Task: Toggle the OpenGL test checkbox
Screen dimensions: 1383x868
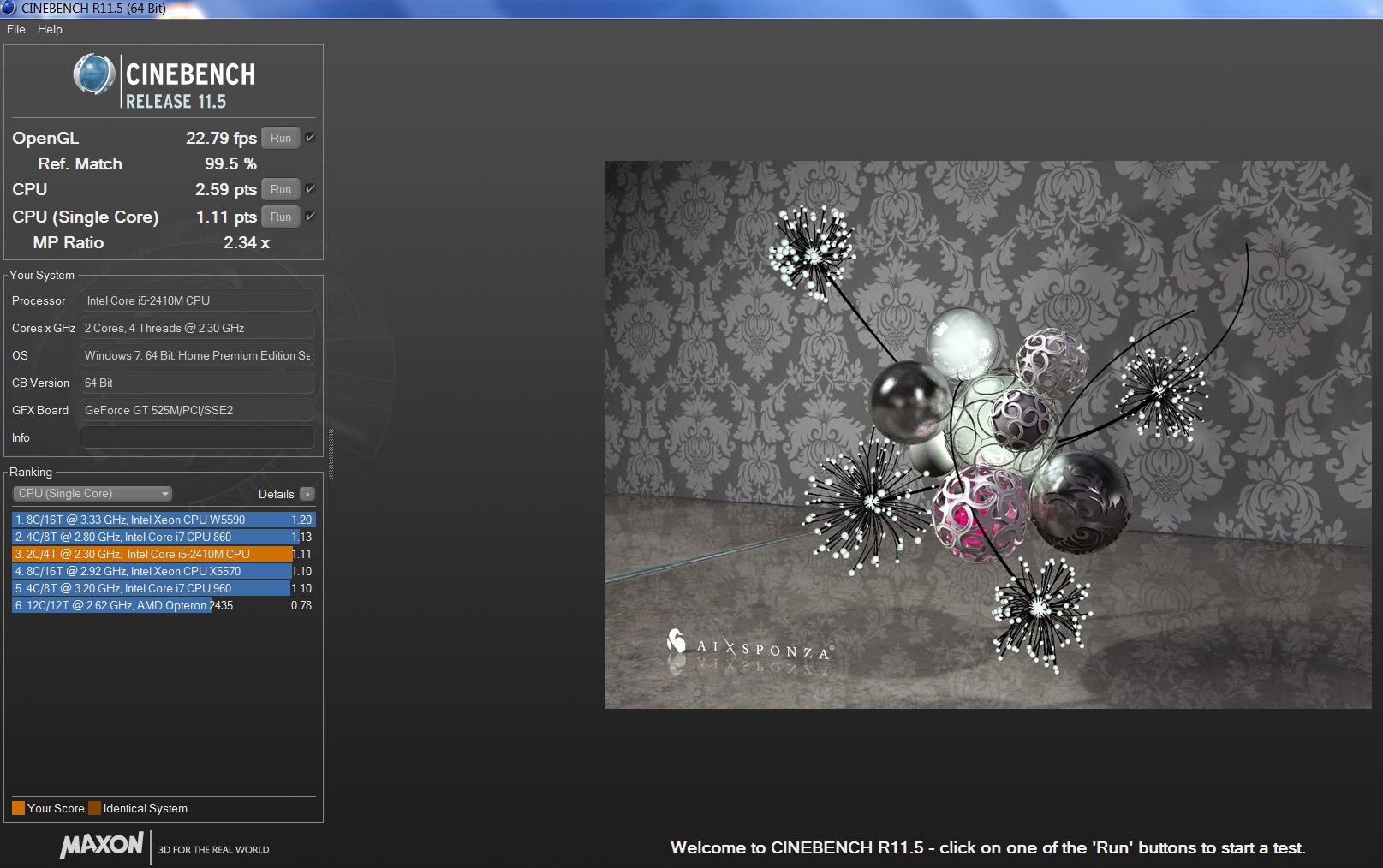Action: pos(310,138)
